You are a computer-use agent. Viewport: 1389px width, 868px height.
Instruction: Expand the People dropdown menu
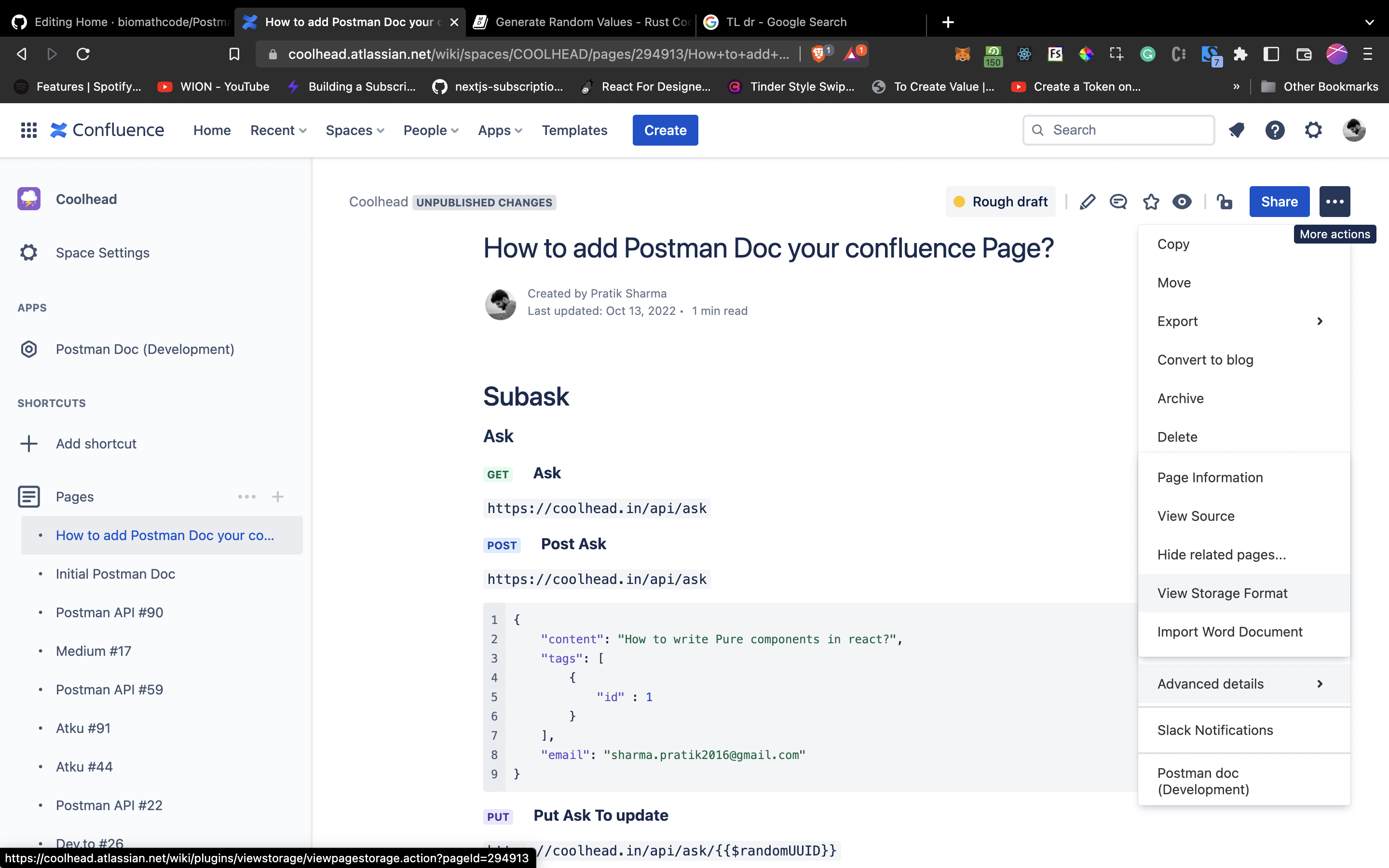(431, 130)
